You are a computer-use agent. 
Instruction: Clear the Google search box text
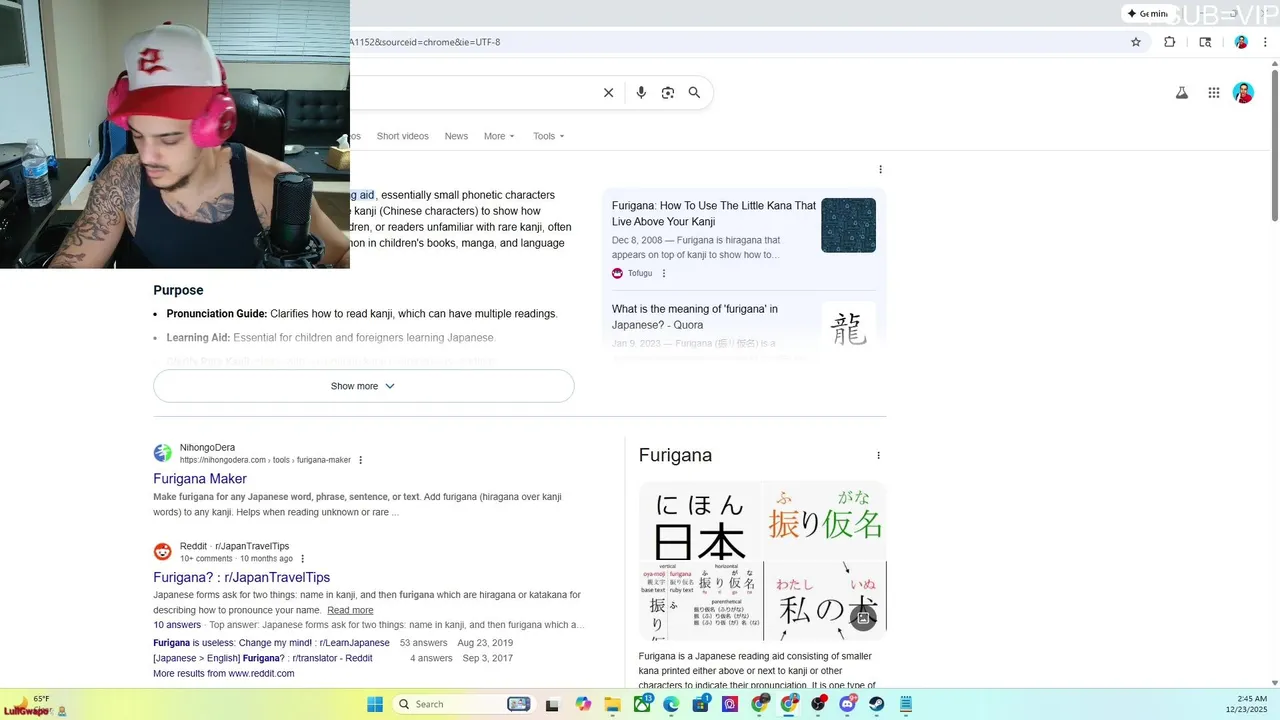(x=608, y=93)
